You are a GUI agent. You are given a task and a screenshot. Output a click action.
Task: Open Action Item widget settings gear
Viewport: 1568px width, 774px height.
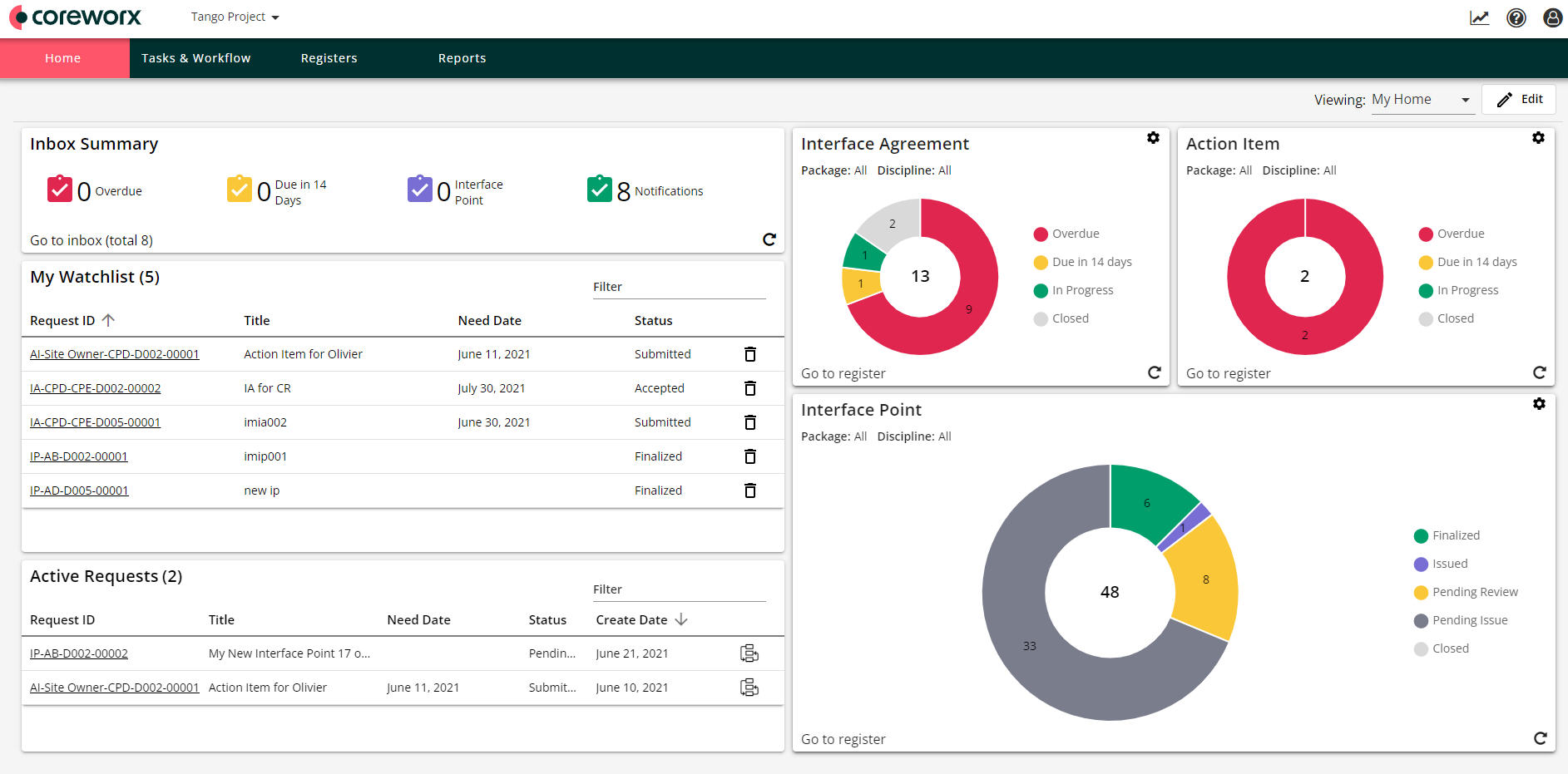tap(1538, 138)
